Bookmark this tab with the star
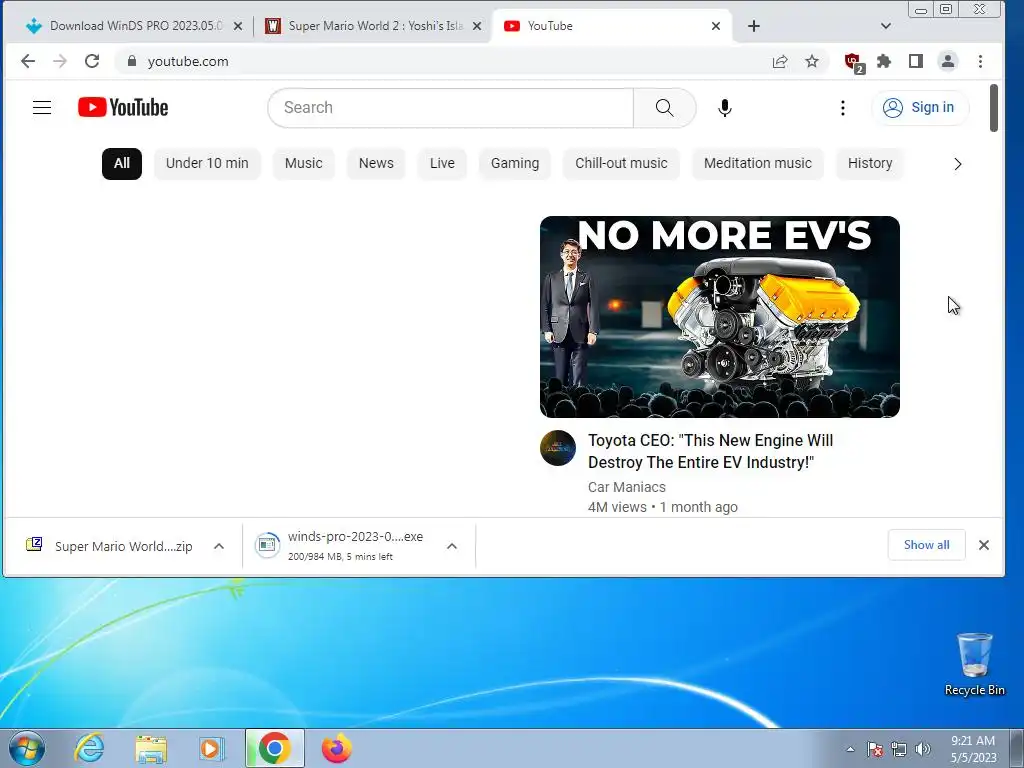 [812, 61]
